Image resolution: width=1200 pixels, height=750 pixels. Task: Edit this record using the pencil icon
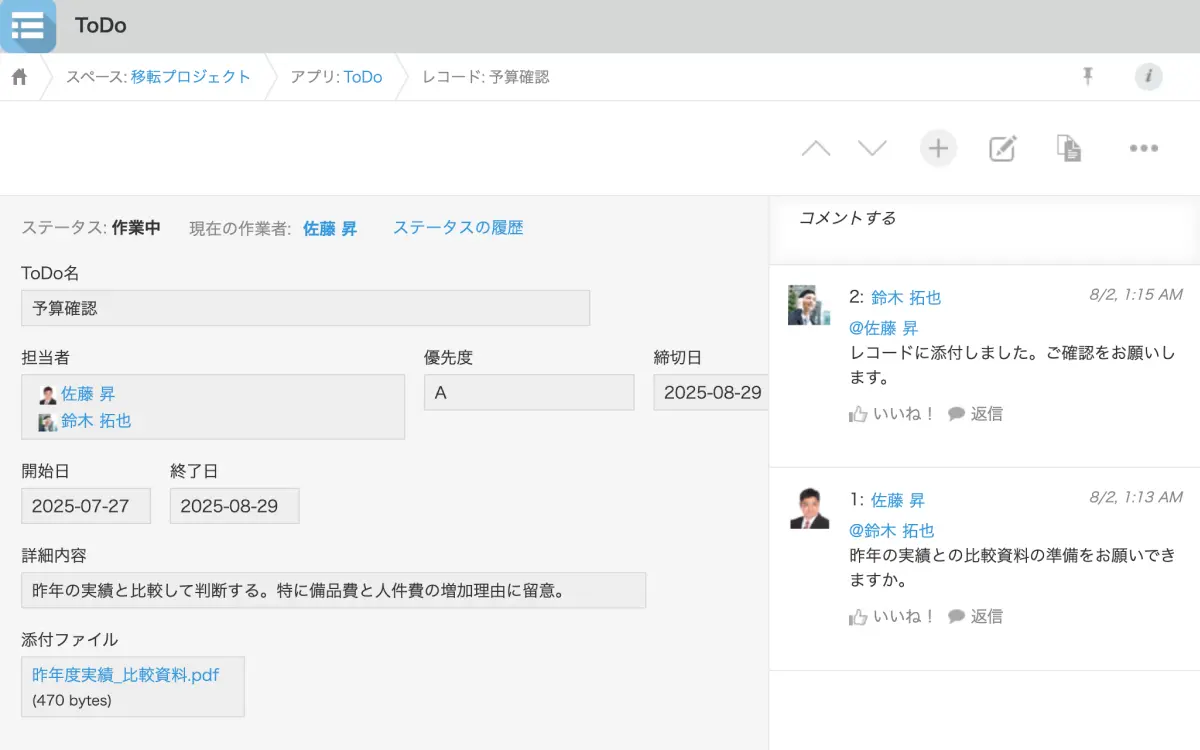[x=1002, y=149]
